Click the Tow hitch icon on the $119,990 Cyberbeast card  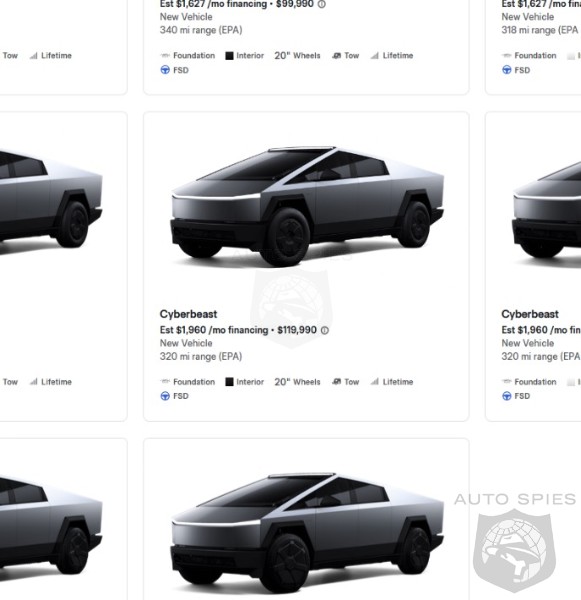point(336,382)
